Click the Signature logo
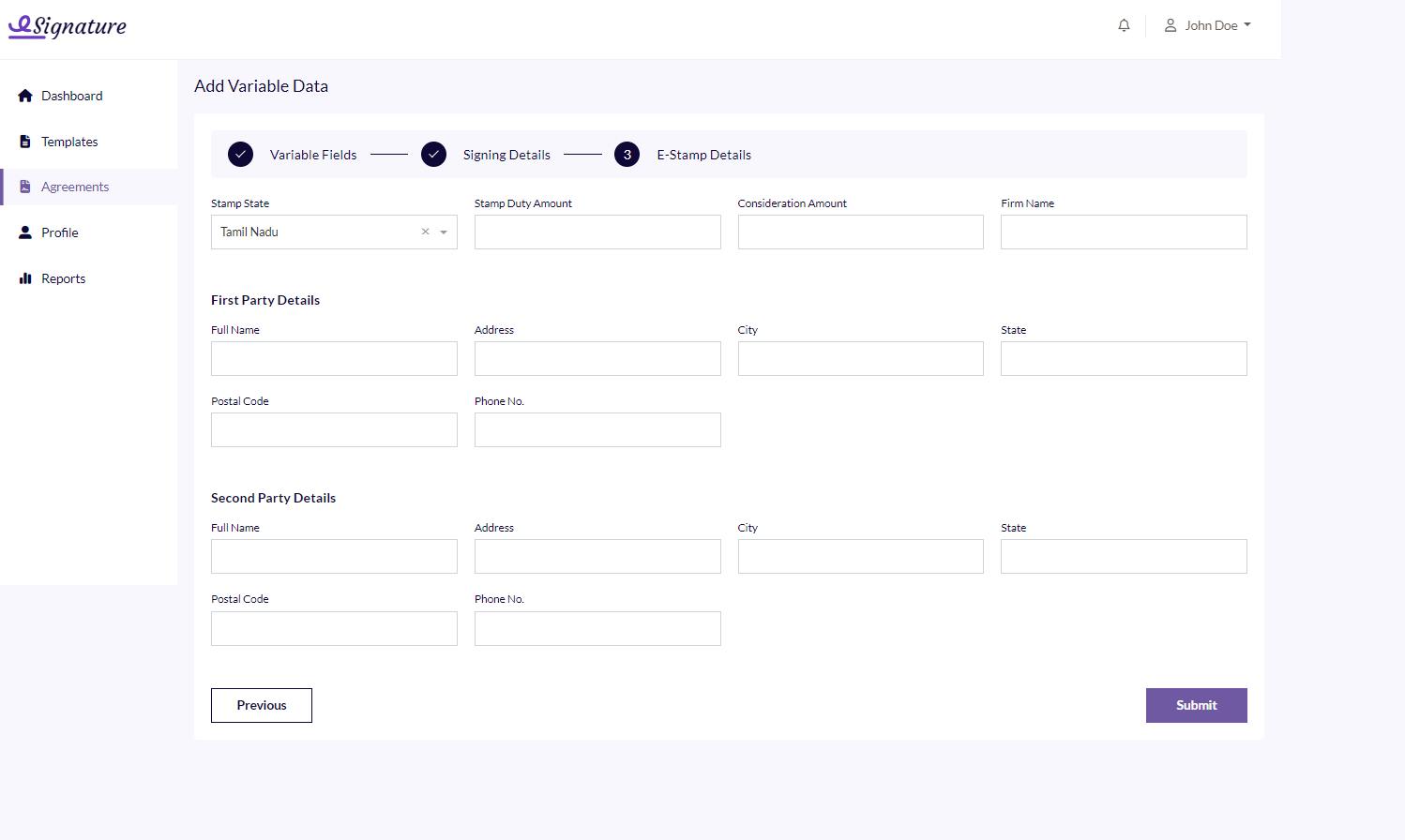1405x840 pixels. point(68,26)
